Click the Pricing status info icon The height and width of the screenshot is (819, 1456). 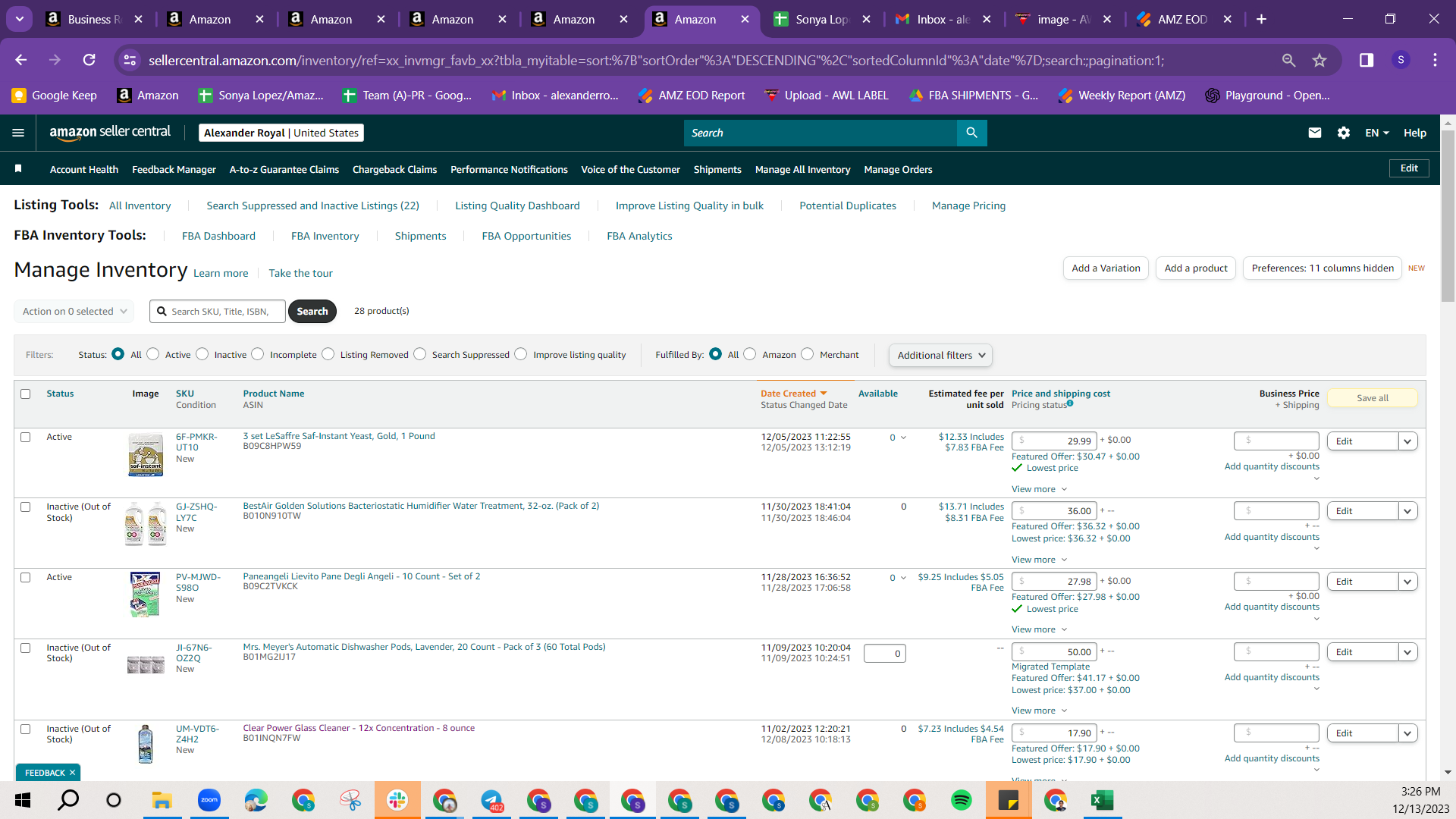click(x=1070, y=403)
